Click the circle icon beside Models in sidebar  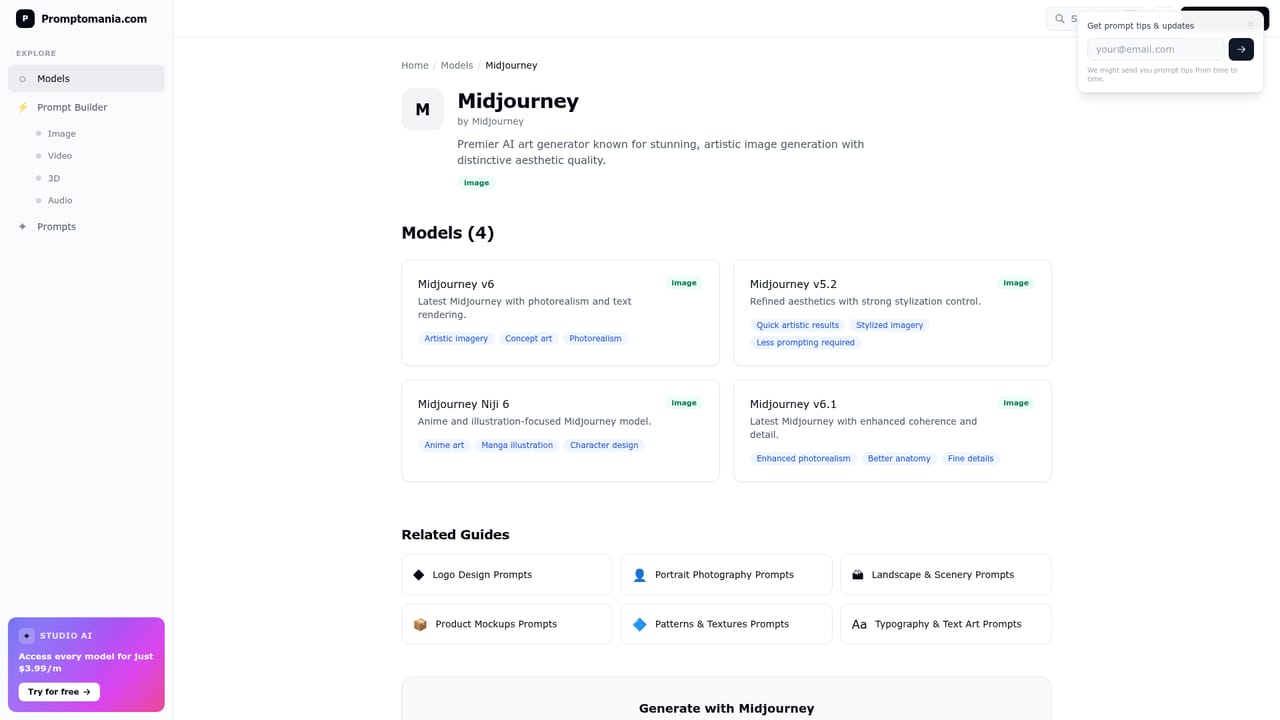(23, 79)
